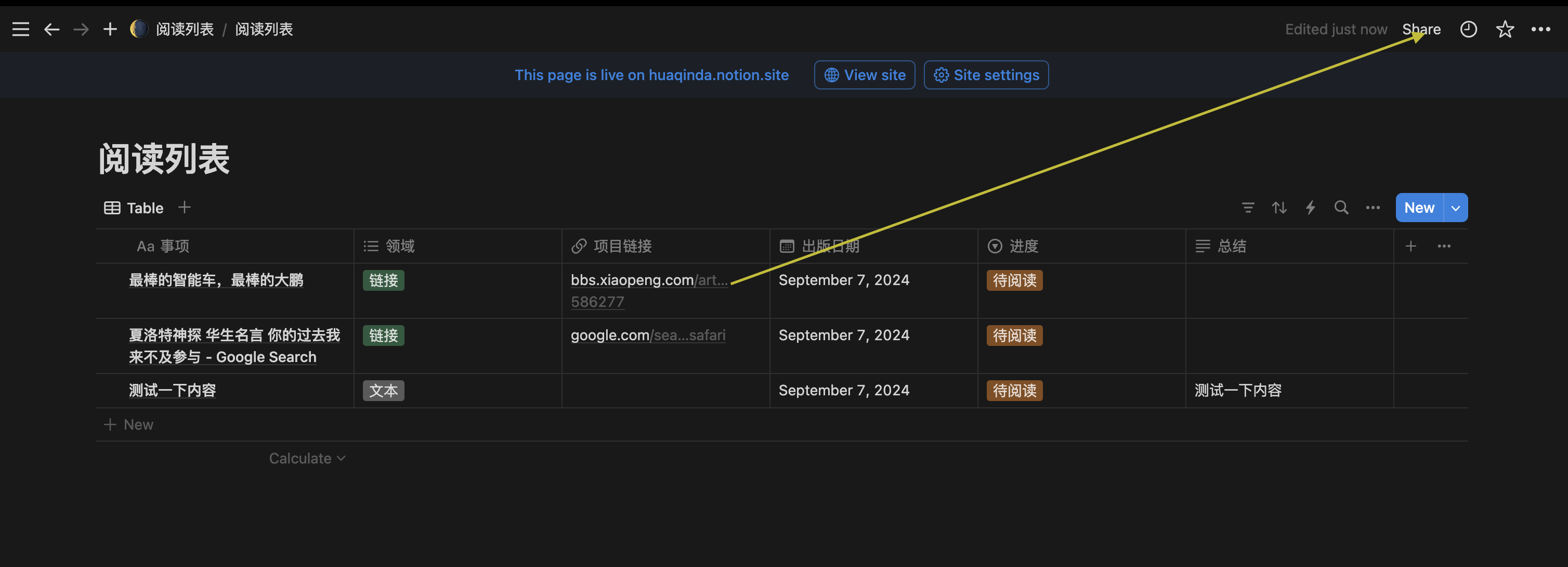The height and width of the screenshot is (567, 1568).
Task: Open the sidebar hamburger menu
Action: pos(21,29)
